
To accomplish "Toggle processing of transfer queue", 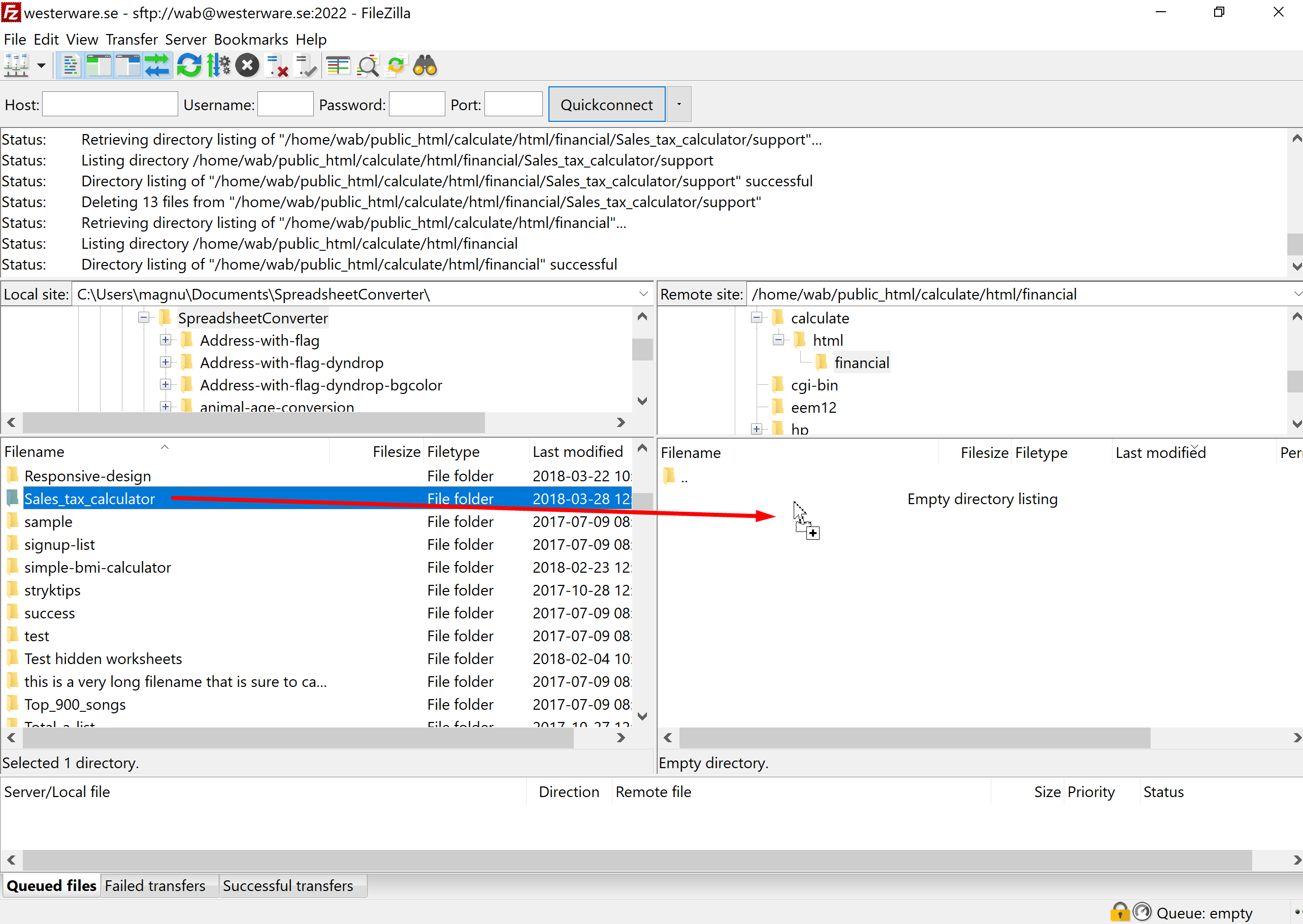I will coord(218,66).
